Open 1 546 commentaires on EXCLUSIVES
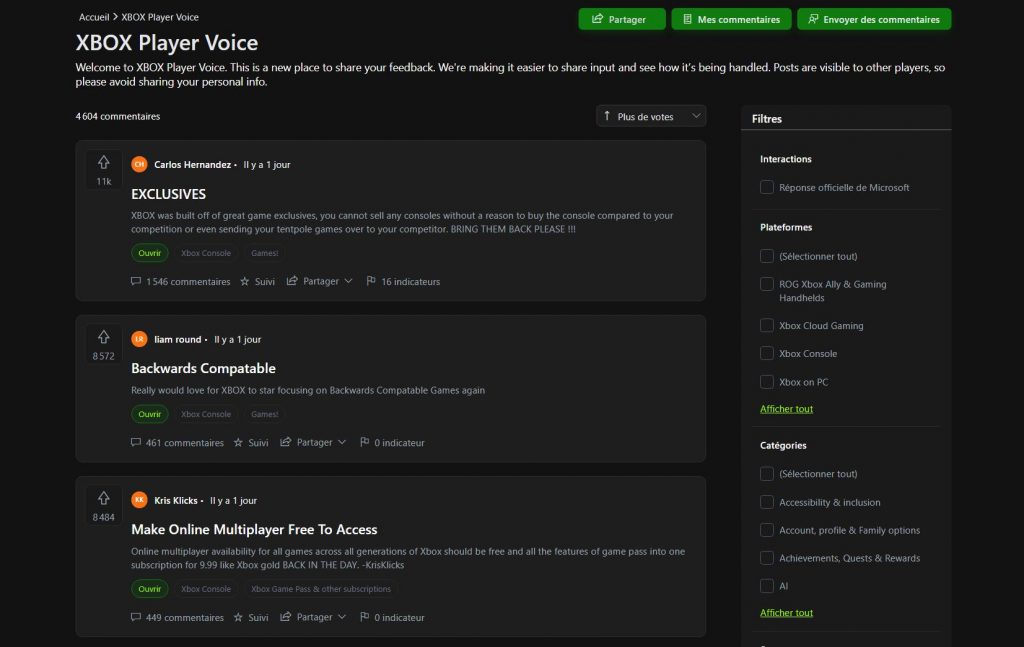 [x=188, y=282]
